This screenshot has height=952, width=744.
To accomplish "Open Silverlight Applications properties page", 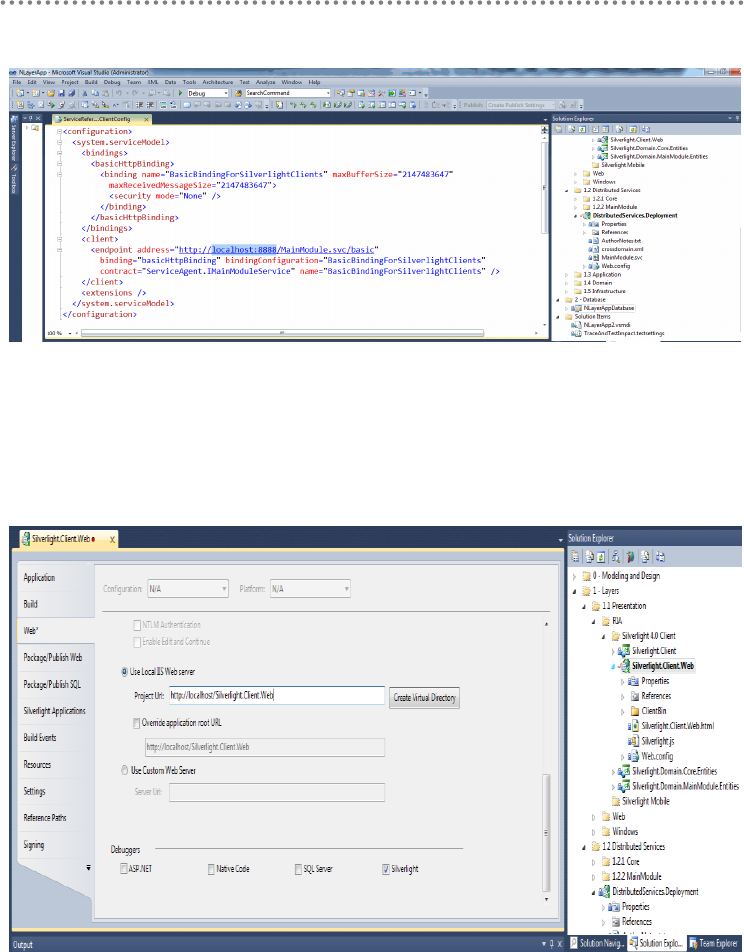I will [x=55, y=711].
